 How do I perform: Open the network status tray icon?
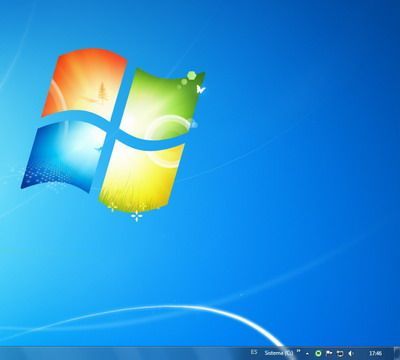[x=340, y=353]
